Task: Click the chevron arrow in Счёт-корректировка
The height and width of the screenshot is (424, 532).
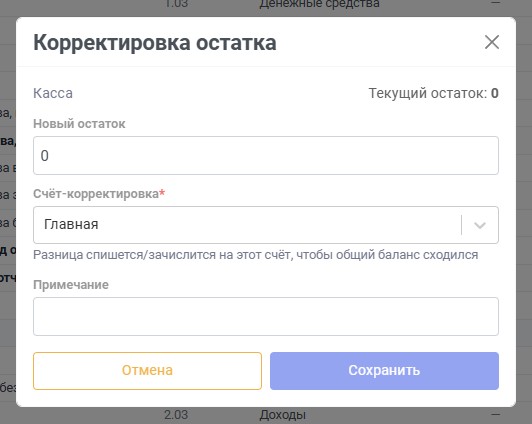Action: coord(480,225)
